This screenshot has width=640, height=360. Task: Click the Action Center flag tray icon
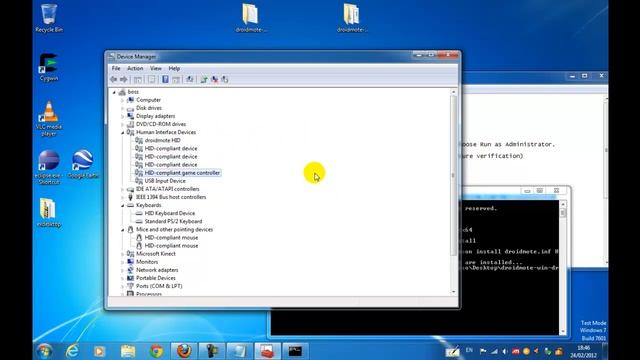coord(483,351)
